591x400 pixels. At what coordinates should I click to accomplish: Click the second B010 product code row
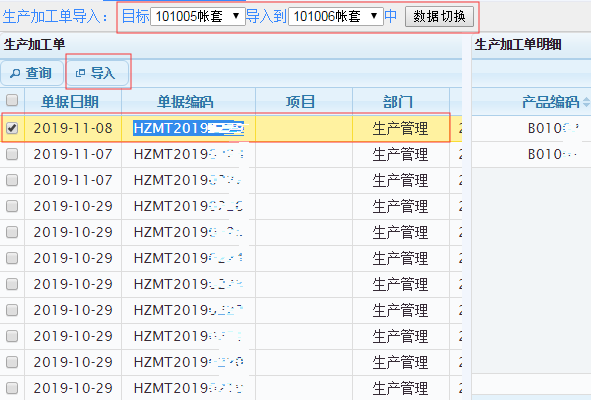[x=552, y=154]
